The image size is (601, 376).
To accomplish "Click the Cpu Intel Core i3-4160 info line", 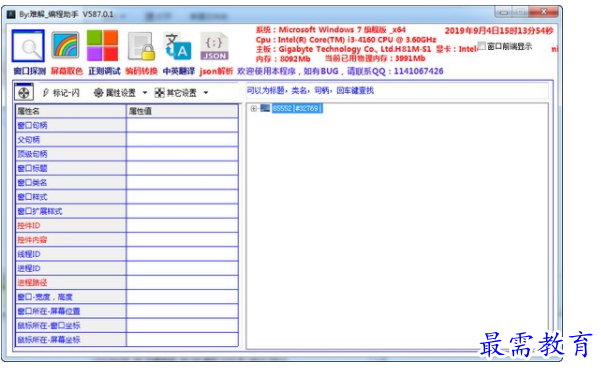I will click(346, 39).
